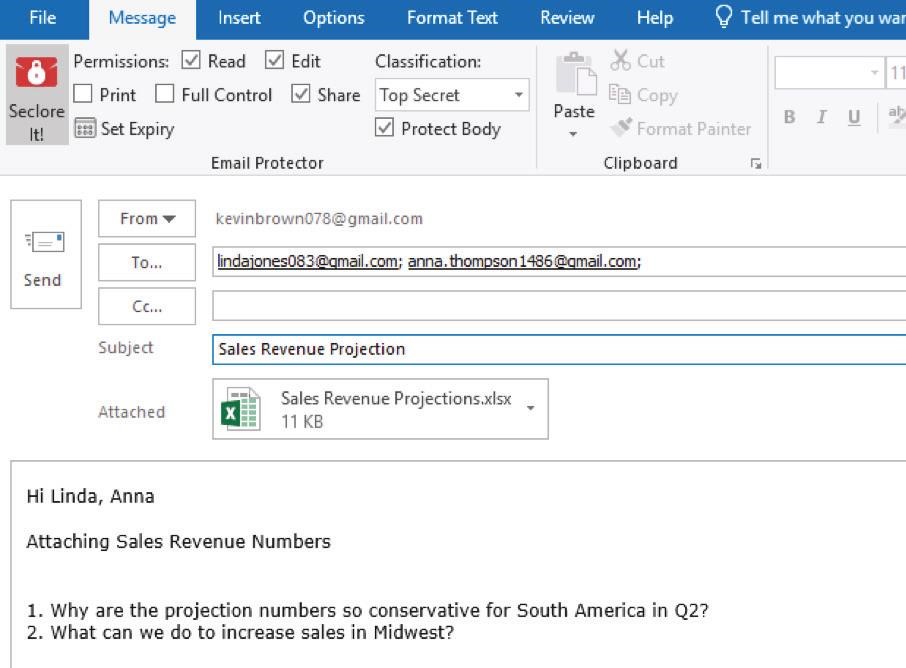Click the Seclore It! lock icon
Viewport: 906px width, 668px height.
click(x=36, y=73)
